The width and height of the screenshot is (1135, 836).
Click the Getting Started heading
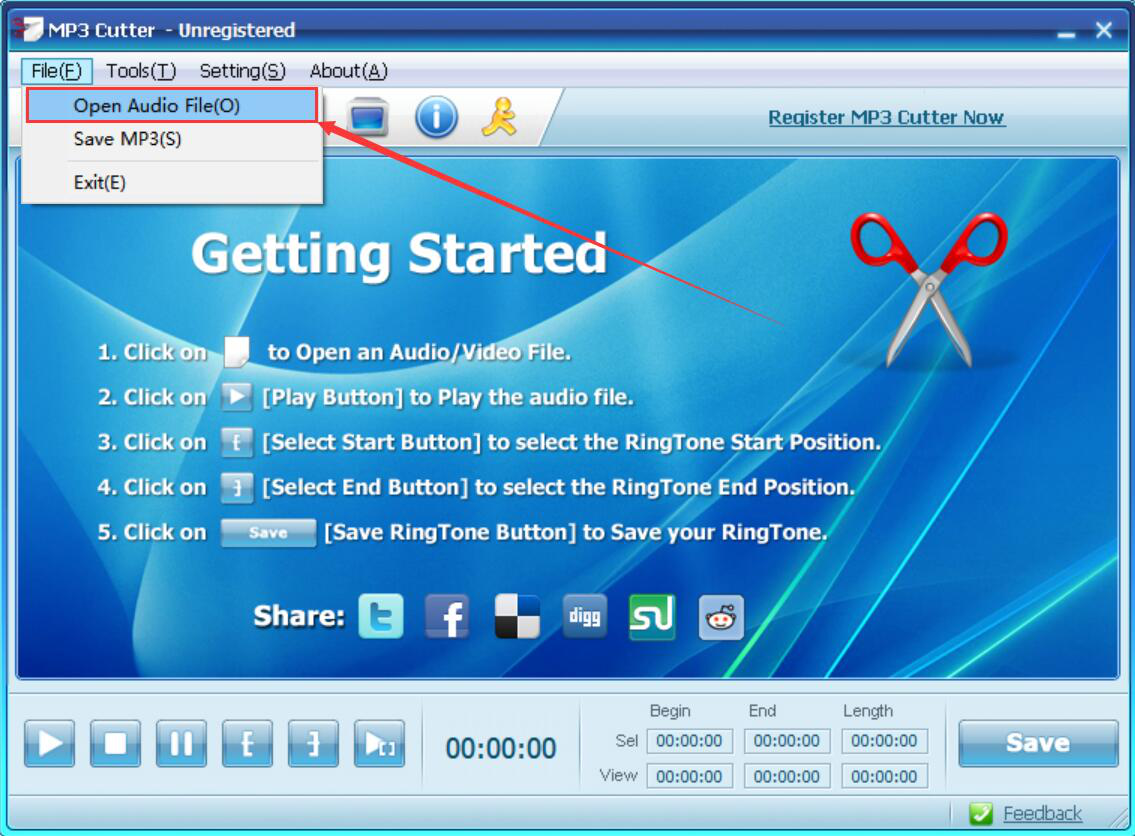(x=399, y=254)
